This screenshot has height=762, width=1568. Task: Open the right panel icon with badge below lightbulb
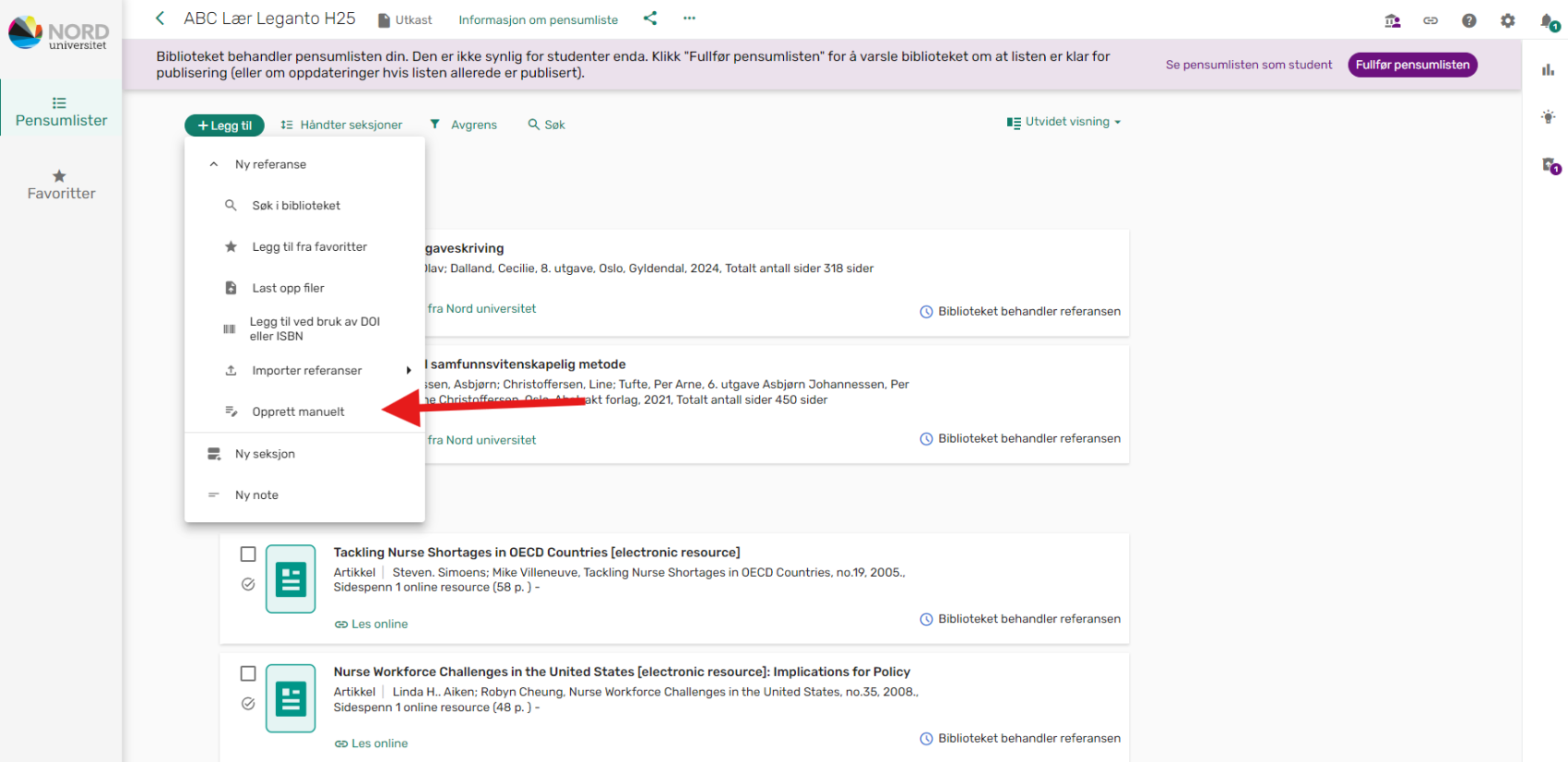[1550, 166]
